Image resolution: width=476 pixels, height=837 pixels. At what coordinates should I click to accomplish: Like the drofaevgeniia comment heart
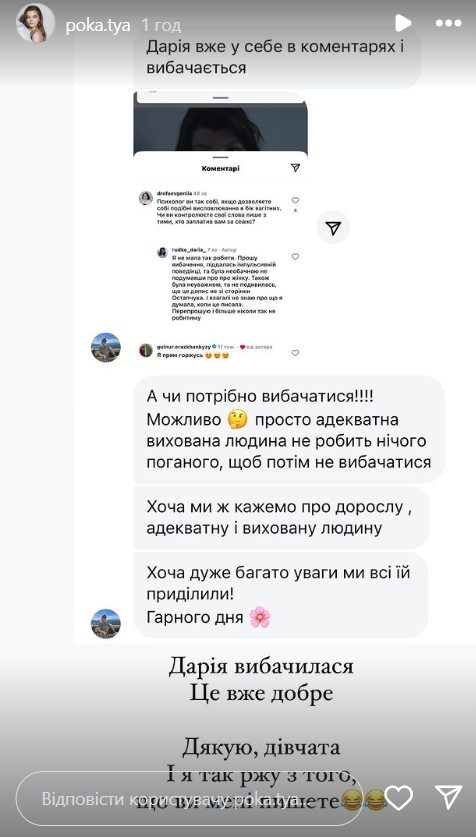click(x=296, y=200)
